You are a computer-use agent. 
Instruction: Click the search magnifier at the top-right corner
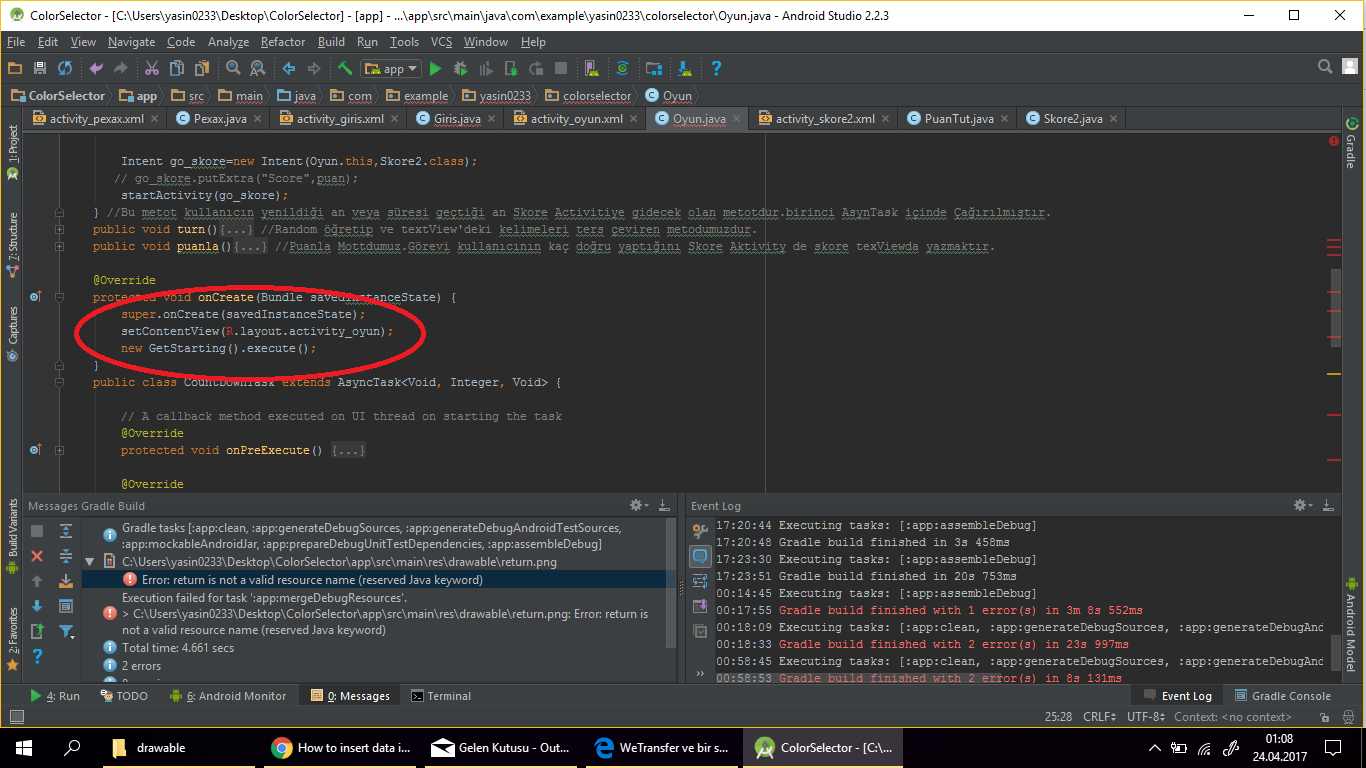(1325, 67)
